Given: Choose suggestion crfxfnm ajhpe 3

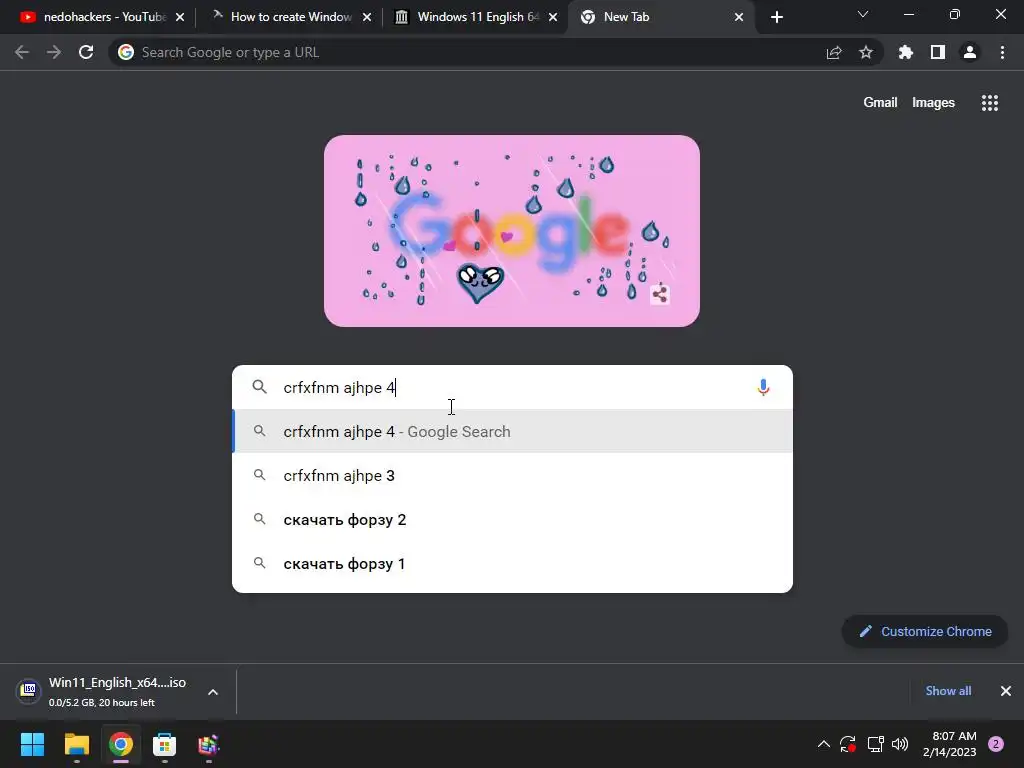Looking at the screenshot, I should click(512, 475).
